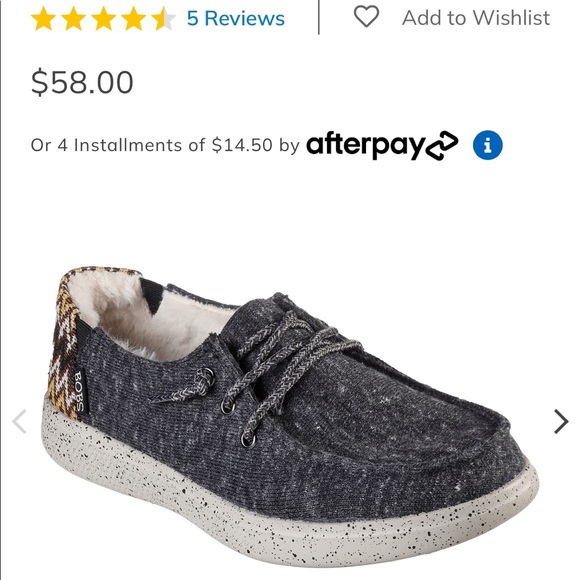Click the second yellow rating star
Viewport: 580px width, 580px height.
click(x=73, y=18)
